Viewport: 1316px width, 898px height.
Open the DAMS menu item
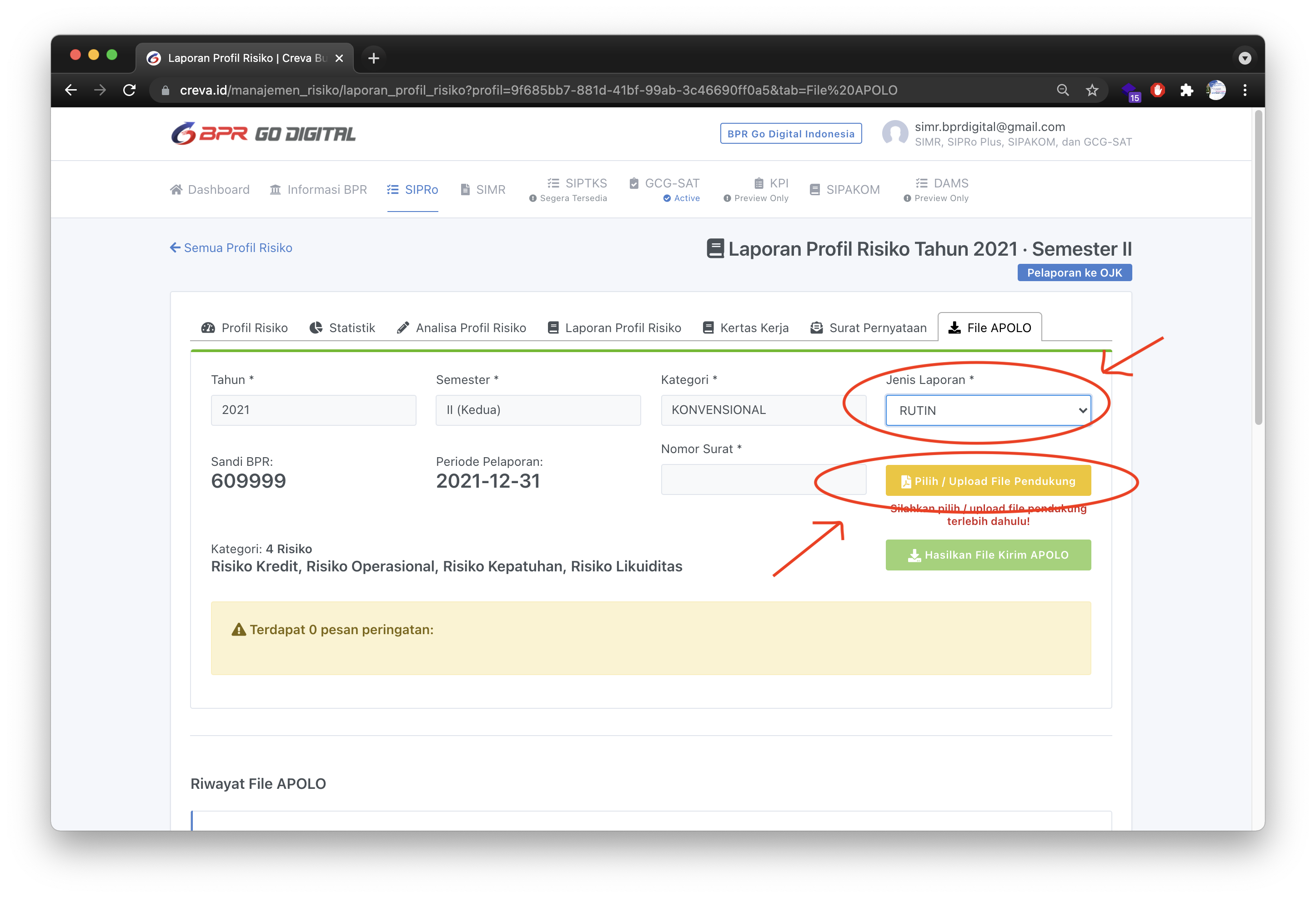coord(936,190)
